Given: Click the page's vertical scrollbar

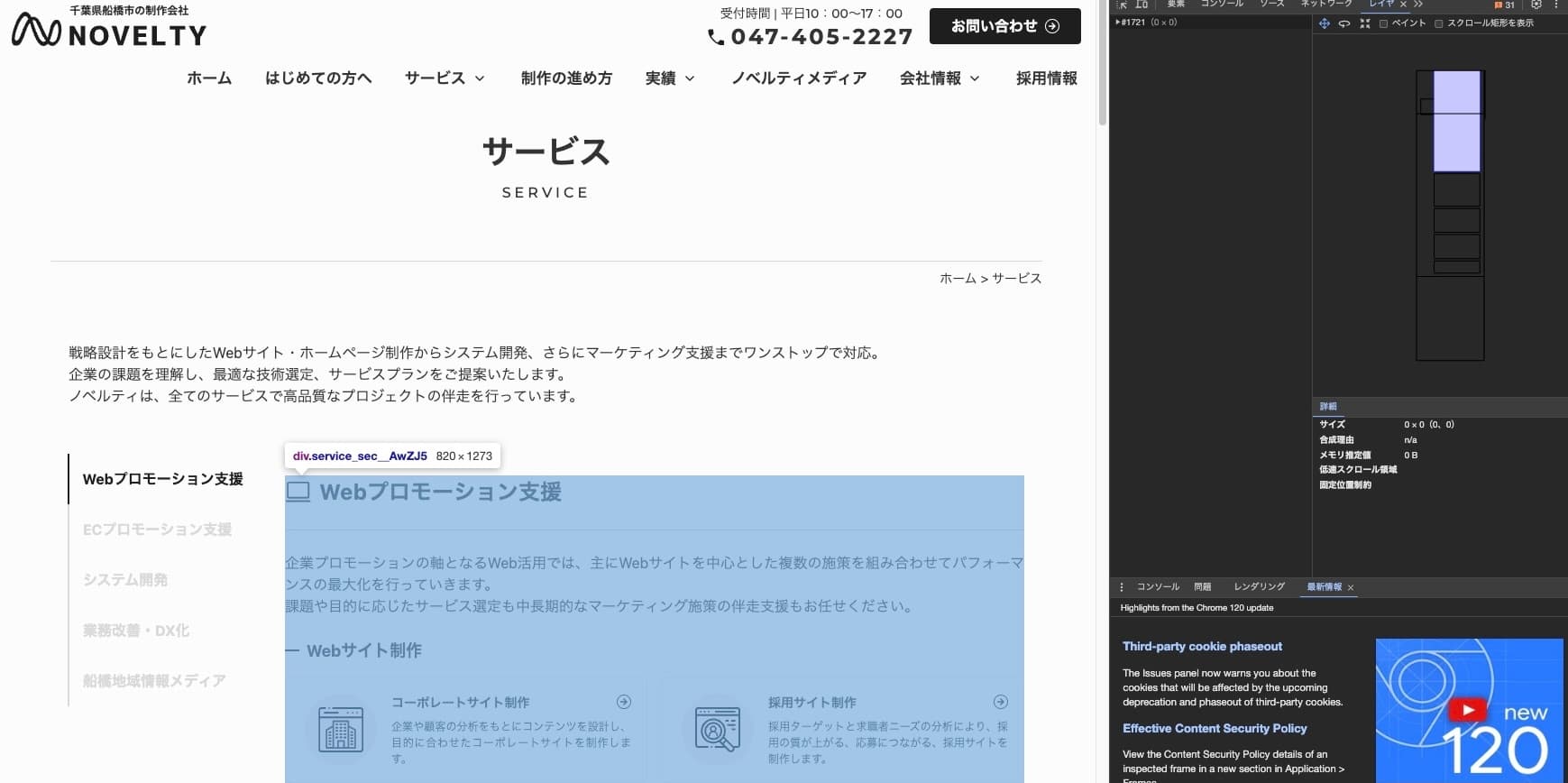Looking at the screenshot, I should (x=1102, y=63).
